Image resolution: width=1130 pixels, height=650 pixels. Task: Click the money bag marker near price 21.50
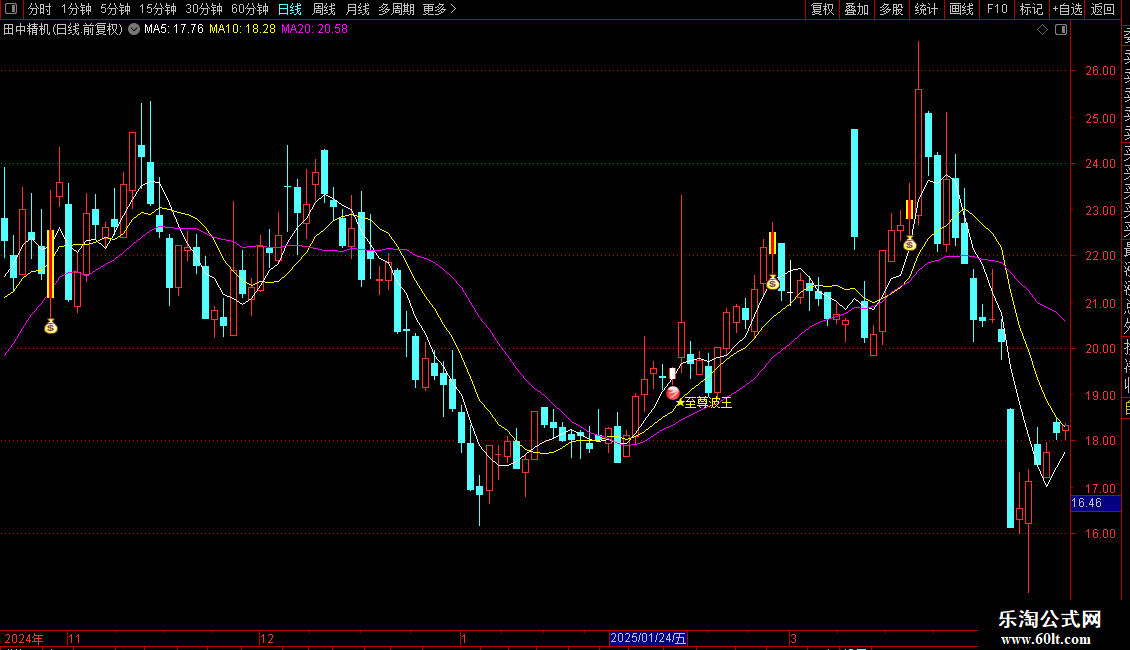773,282
